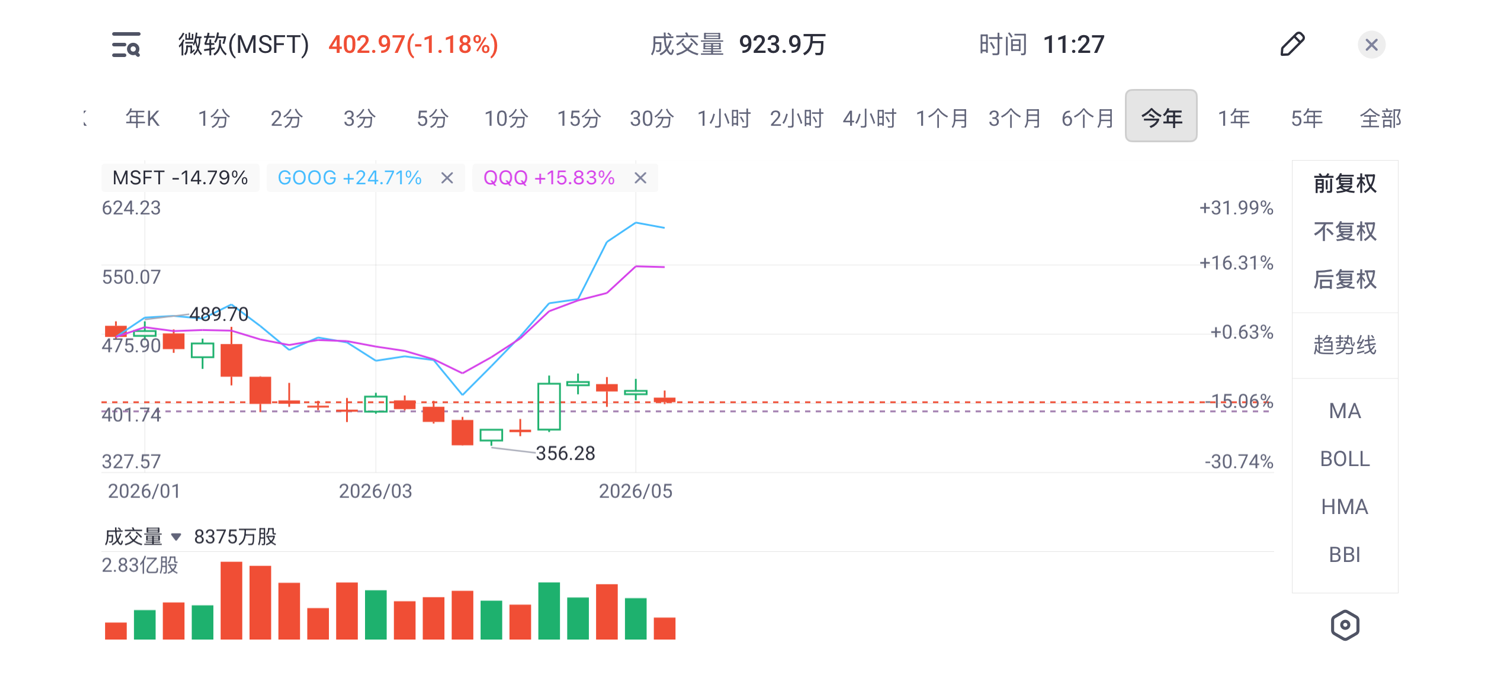Close the chart view with X button
The image size is (1500, 693).
point(1371,44)
